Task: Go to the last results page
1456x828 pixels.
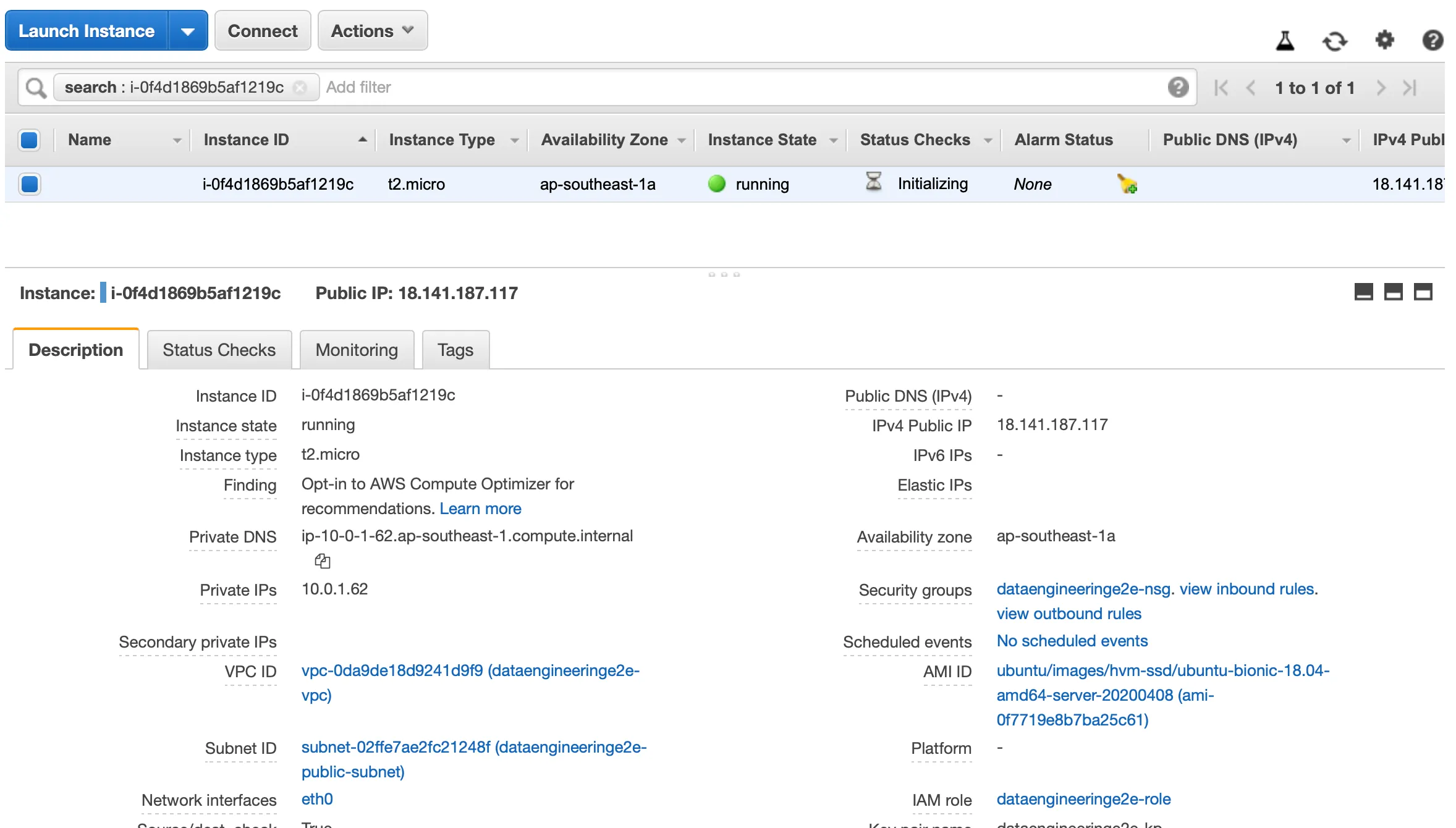Action: pos(1410,88)
